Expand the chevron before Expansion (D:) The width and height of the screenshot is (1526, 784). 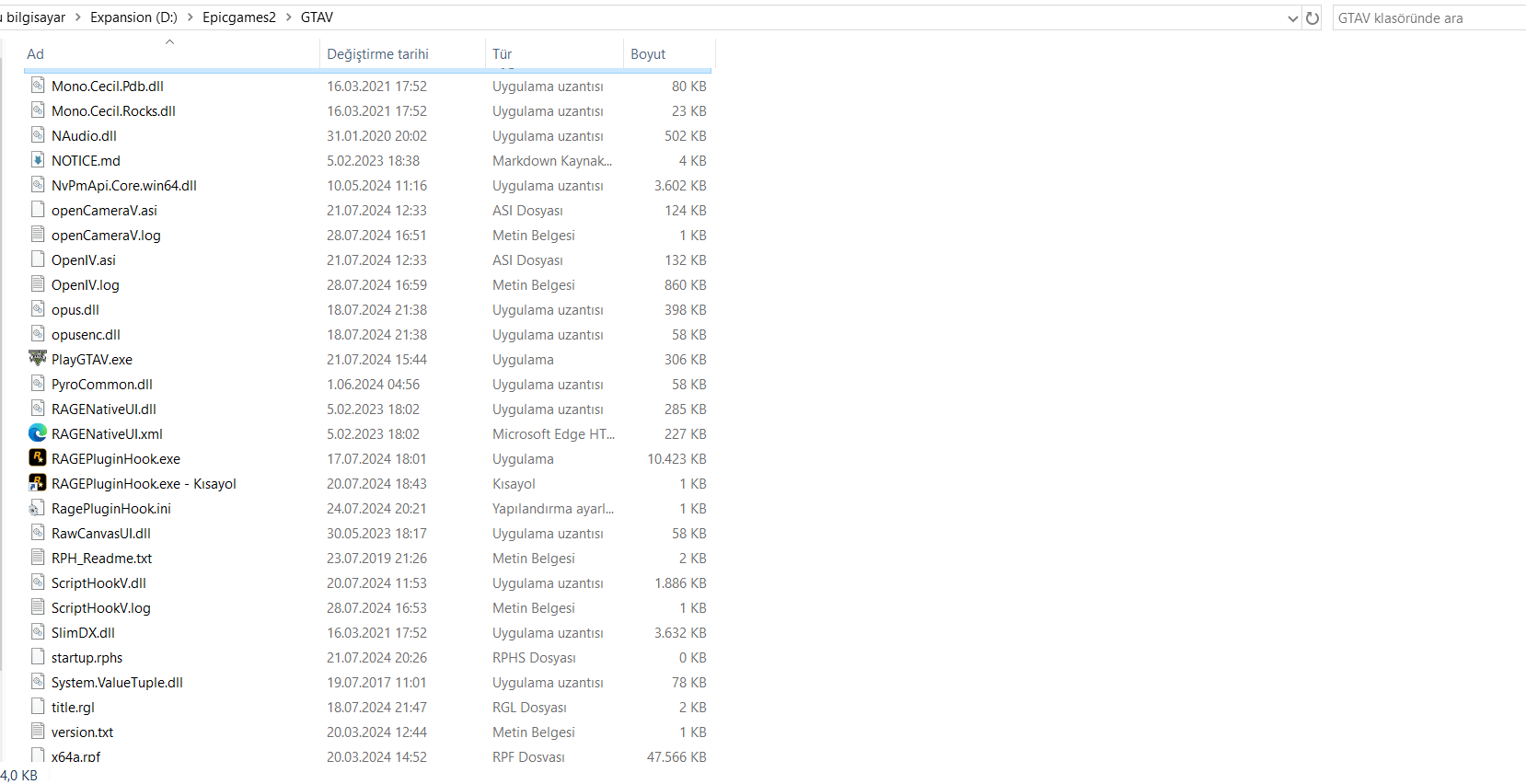coord(78,17)
